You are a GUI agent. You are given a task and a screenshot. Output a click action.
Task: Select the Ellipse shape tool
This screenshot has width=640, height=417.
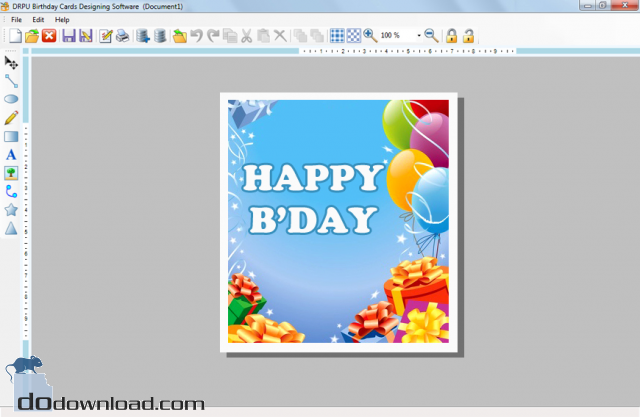click(11, 99)
